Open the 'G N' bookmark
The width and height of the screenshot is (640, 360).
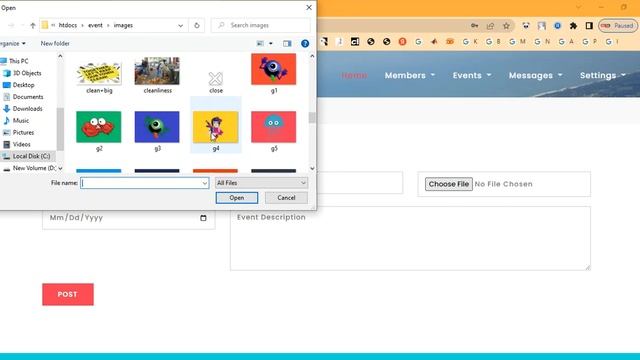(542, 42)
